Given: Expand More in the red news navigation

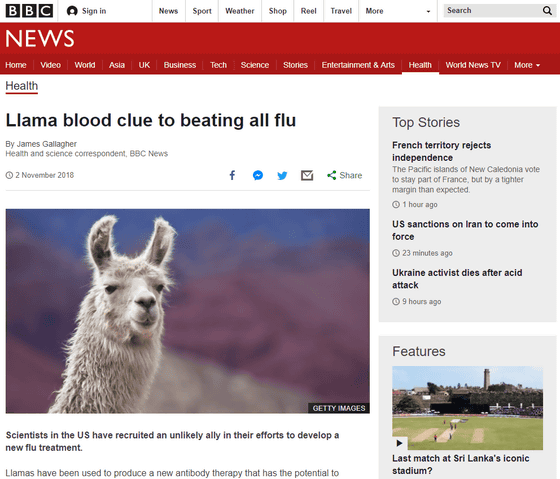Looking at the screenshot, I should (527, 65).
